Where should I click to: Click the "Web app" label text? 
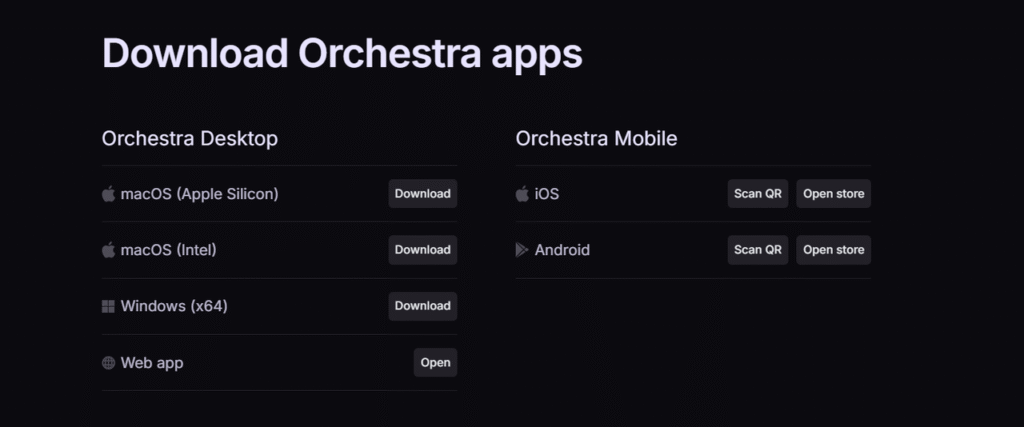pyautogui.click(x=152, y=363)
